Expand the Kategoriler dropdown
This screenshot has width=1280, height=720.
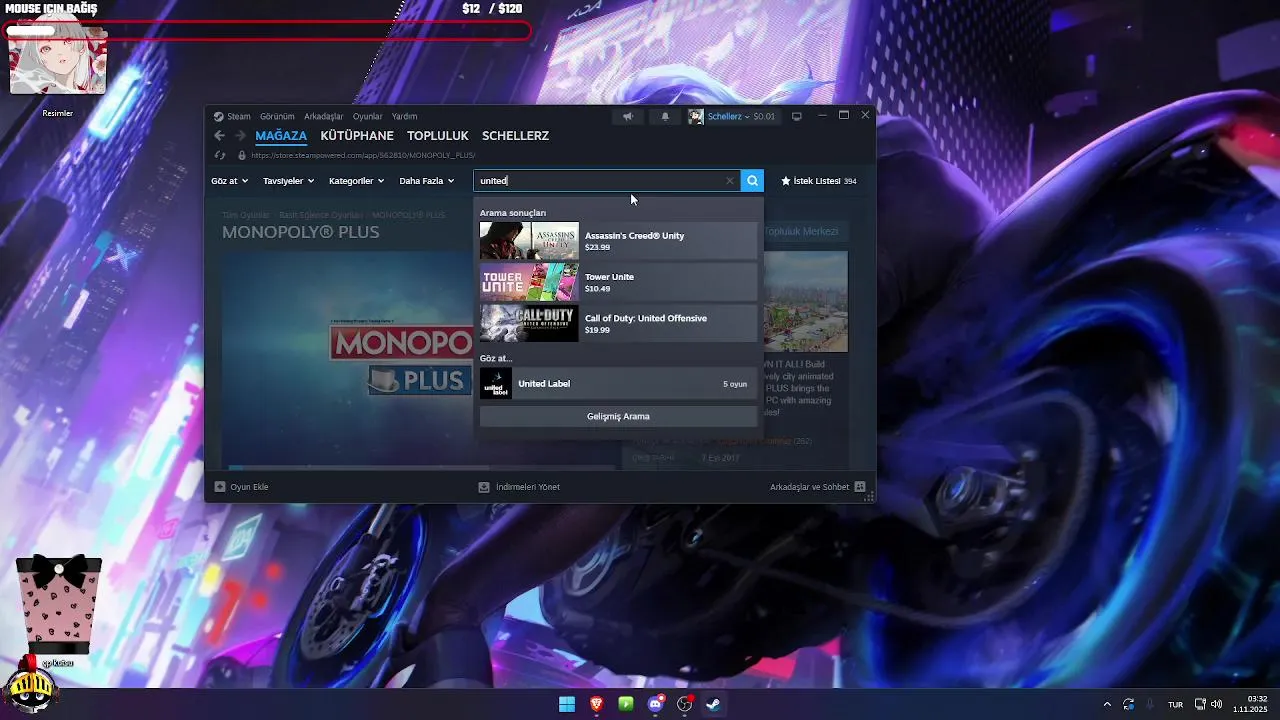[357, 181]
